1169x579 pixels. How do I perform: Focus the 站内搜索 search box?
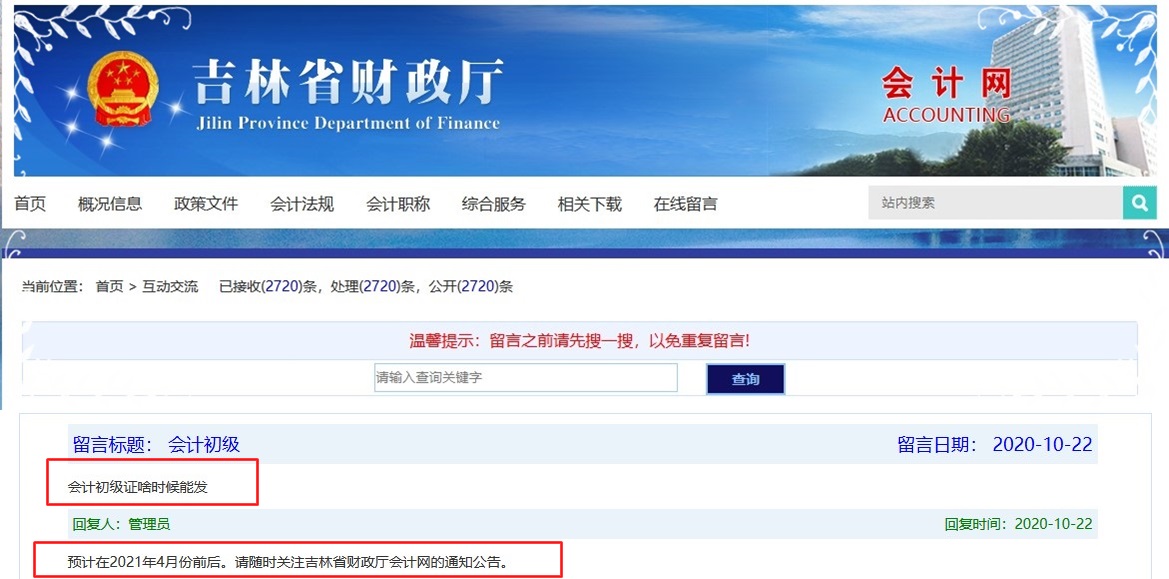[x=994, y=203]
